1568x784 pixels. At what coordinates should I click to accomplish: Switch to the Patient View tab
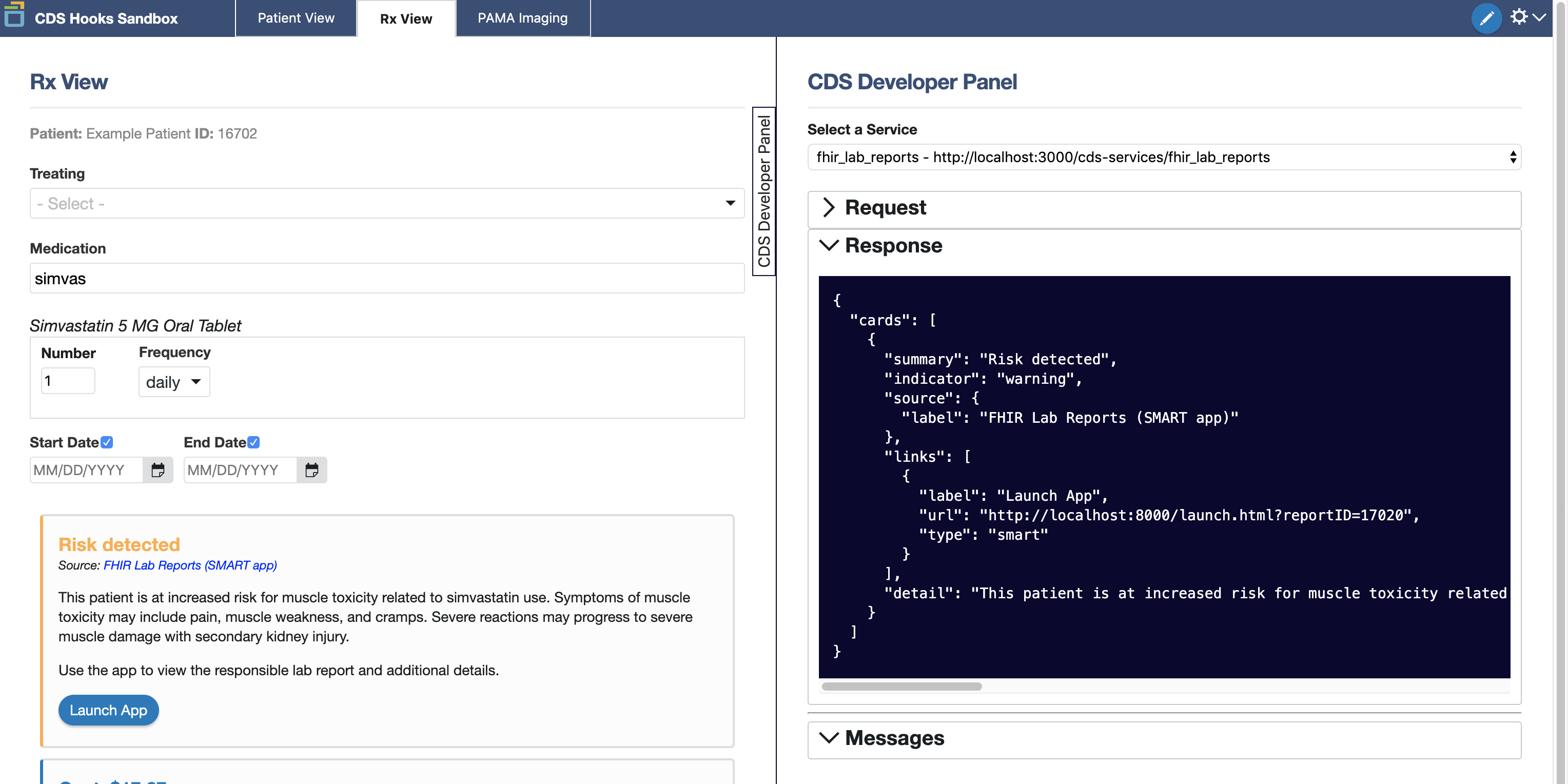296,18
